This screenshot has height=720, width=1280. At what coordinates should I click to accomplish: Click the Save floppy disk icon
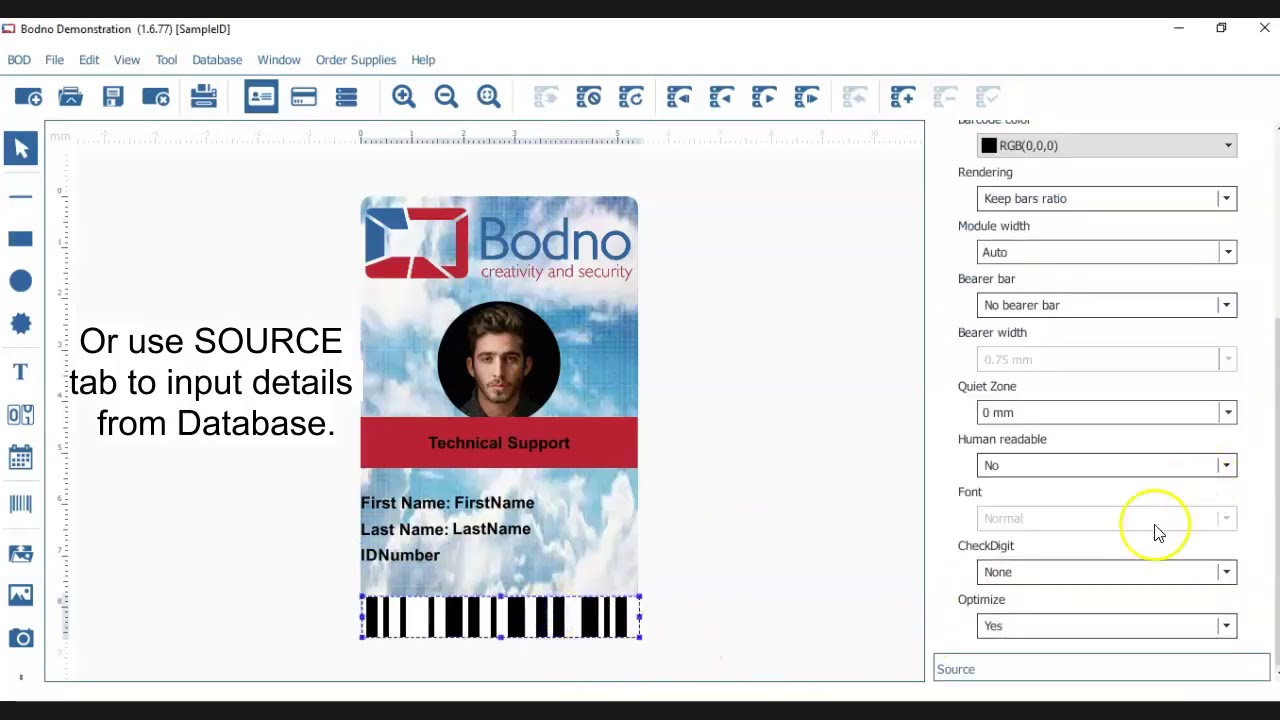tap(113, 97)
